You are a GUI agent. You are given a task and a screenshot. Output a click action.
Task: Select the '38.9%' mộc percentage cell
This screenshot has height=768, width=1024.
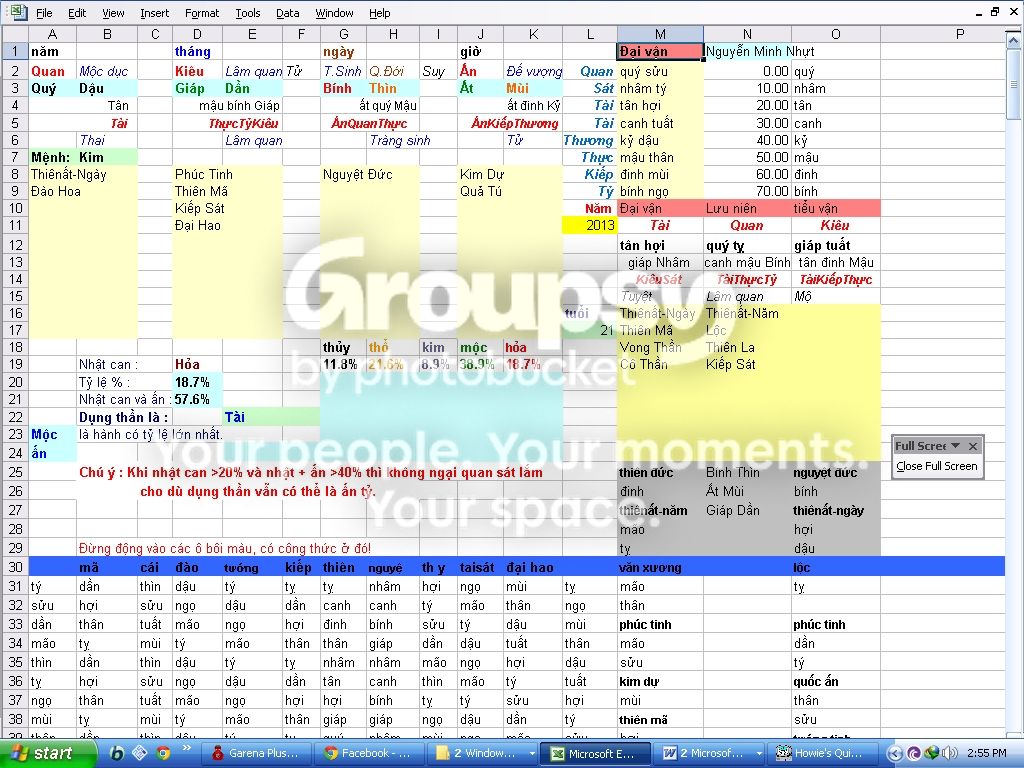(480, 364)
